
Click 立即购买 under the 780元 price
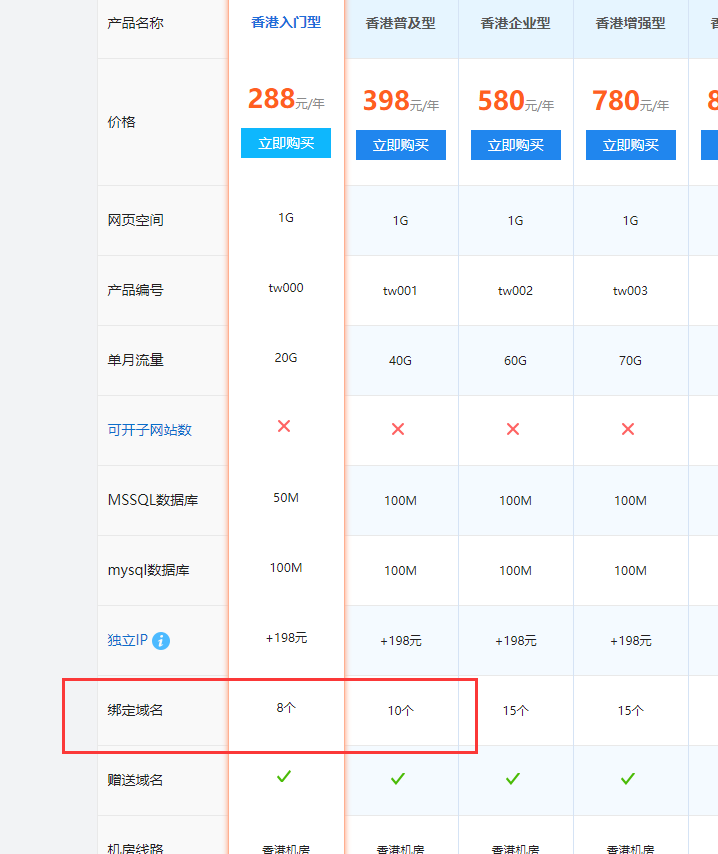tap(631, 145)
